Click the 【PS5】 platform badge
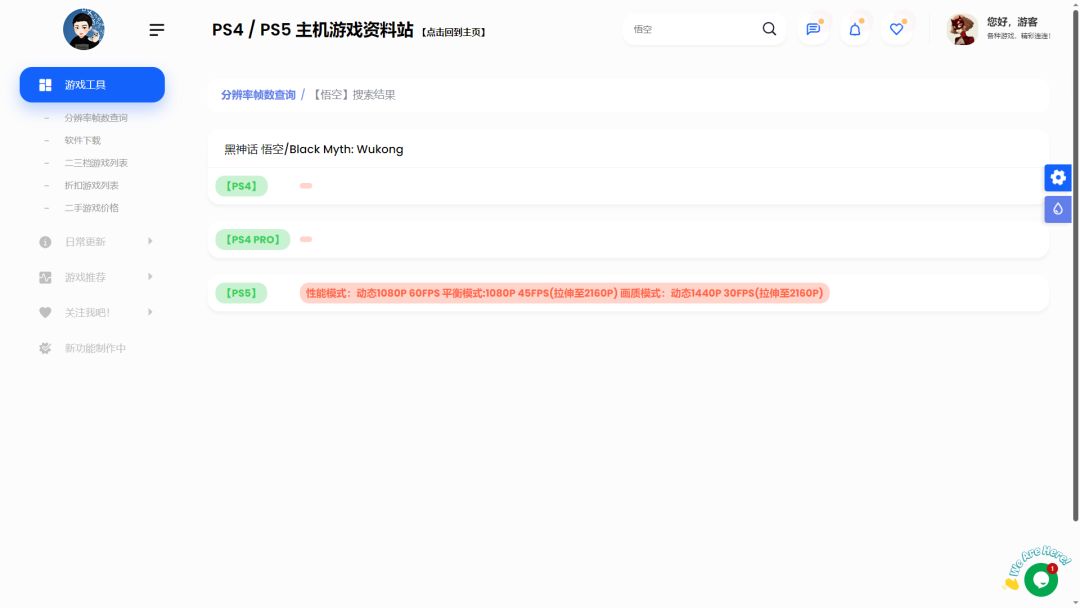Image resolution: width=1080 pixels, height=608 pixels. pyautogui.click(x=241, y=293)
